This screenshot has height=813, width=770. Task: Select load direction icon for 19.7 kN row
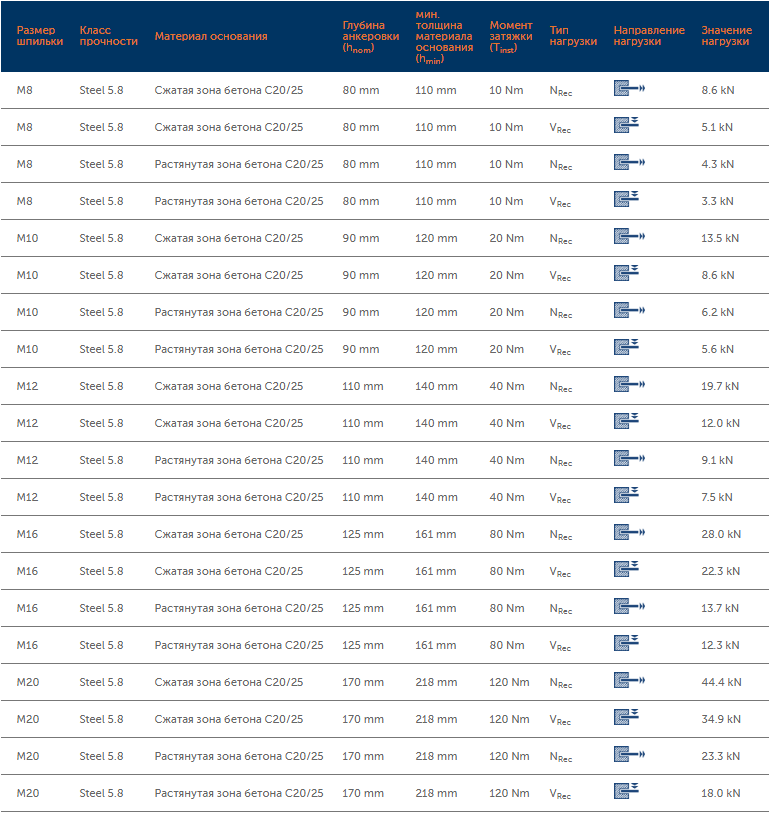(628, 386)
